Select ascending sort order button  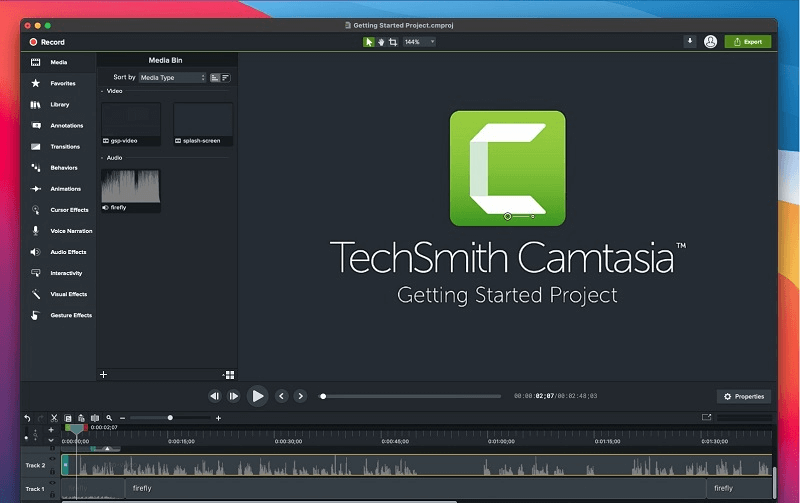pyautogui.click(x=215, y=78)
